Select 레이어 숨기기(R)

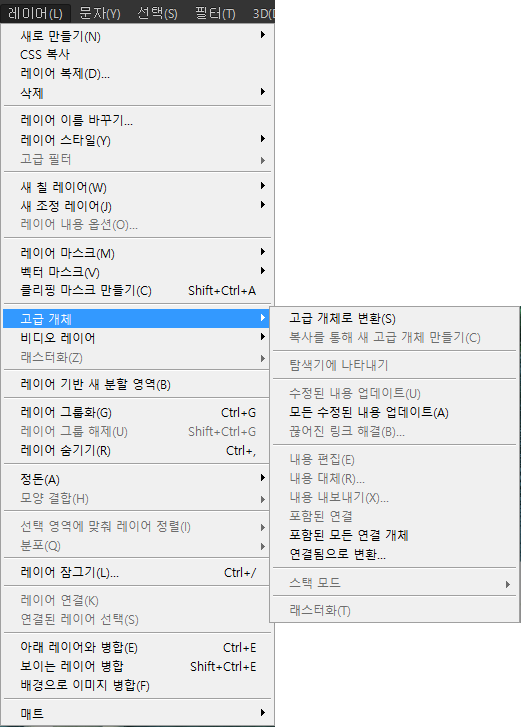137,451
